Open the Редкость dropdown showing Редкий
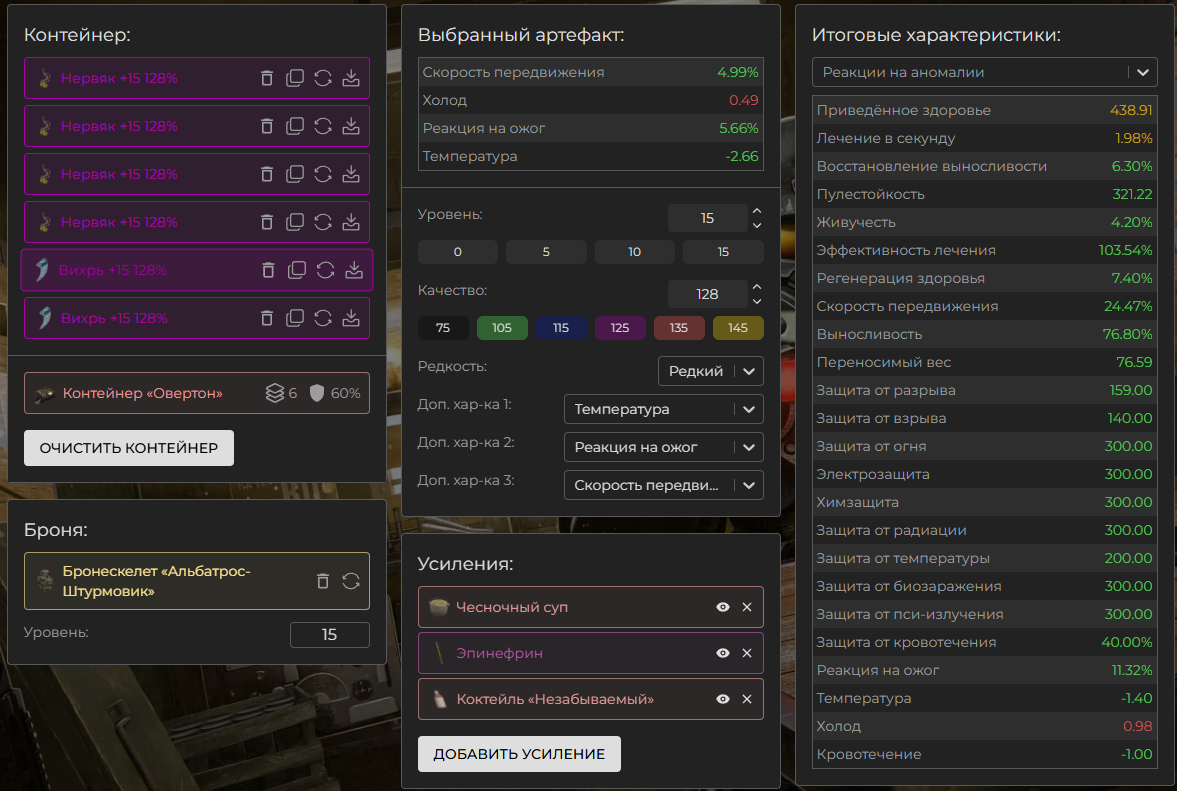Viewport: 1177px width, 791px height. click(x=710, y=371)
